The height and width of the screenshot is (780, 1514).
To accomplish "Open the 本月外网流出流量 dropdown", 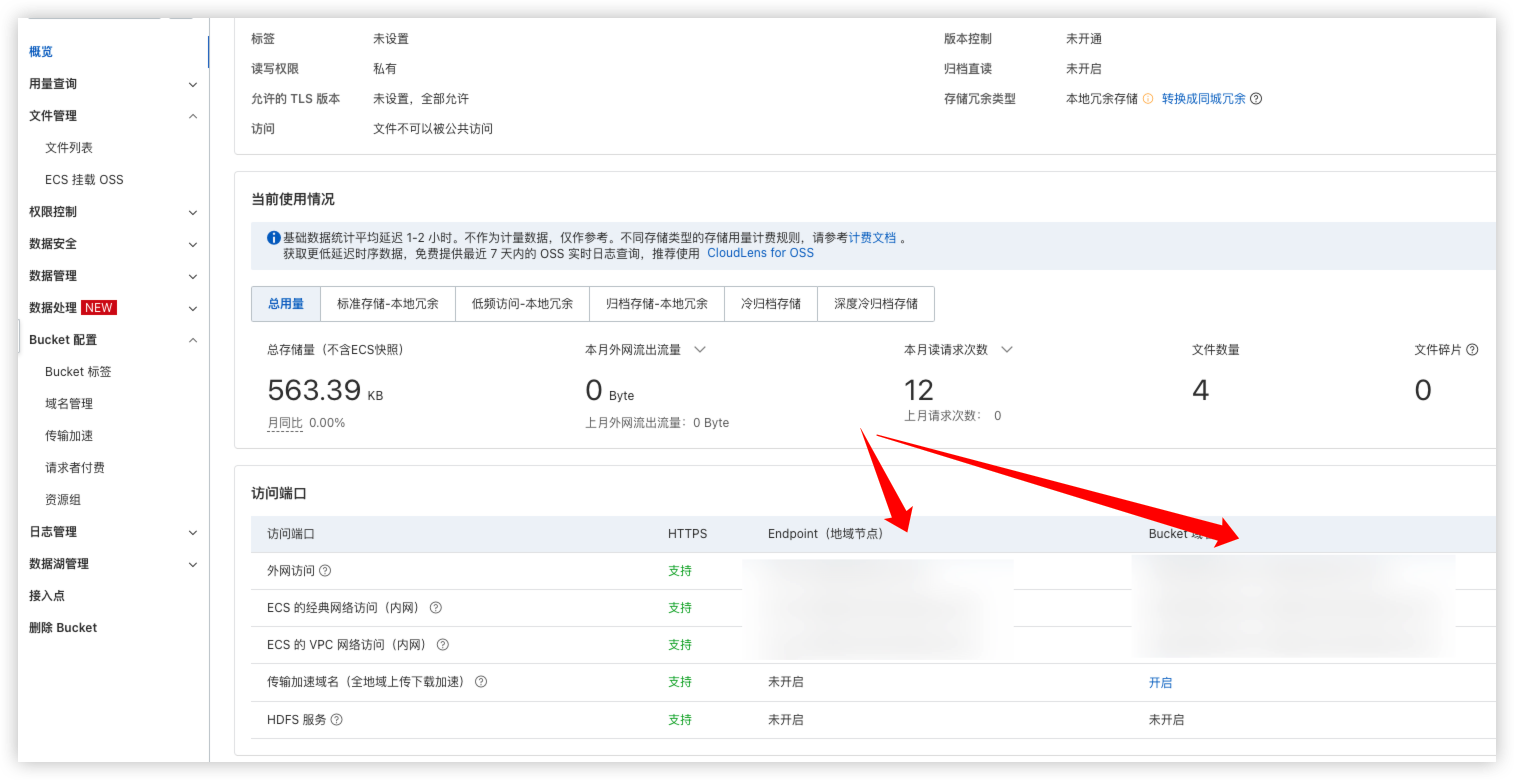I will coord(700,350).
